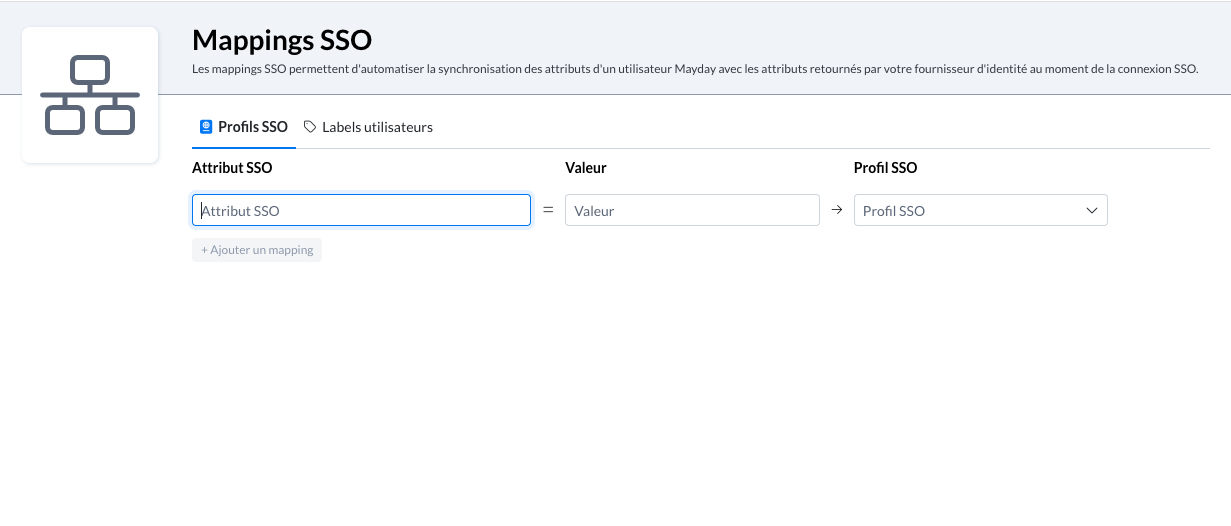Click the tag icon beside Labels utilisateurs
Image resolution: width=1231 pixels, height=526 pixels.
[310, 127]
